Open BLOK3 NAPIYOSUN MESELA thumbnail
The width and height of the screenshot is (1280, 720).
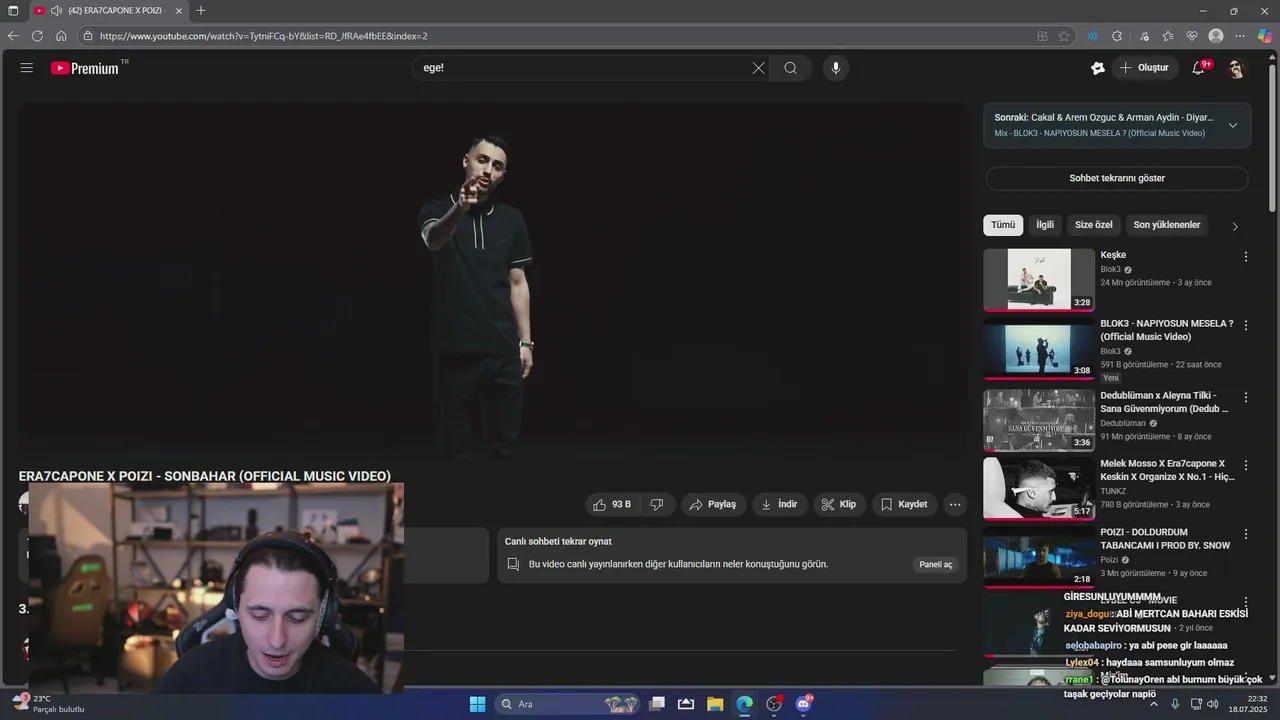1039,348
